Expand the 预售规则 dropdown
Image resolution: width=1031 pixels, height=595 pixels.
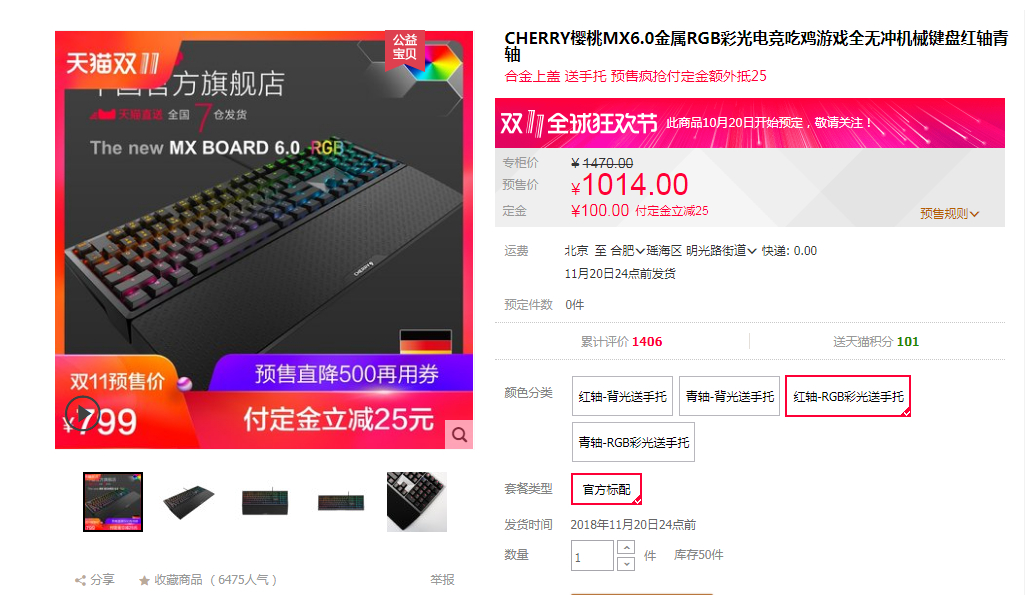[949, 214]
